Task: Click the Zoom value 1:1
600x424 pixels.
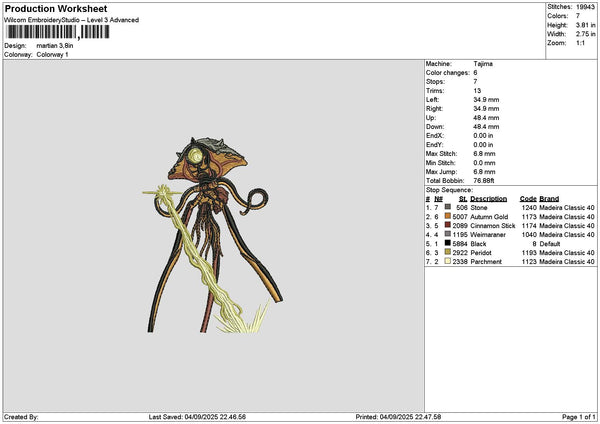Action: click(580, 43)
